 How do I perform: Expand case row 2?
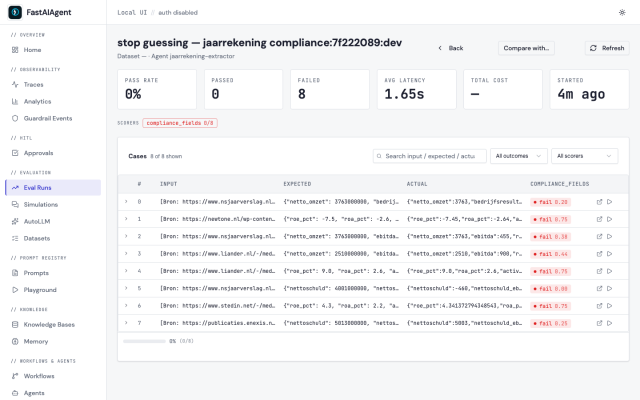tap(126, 236)
